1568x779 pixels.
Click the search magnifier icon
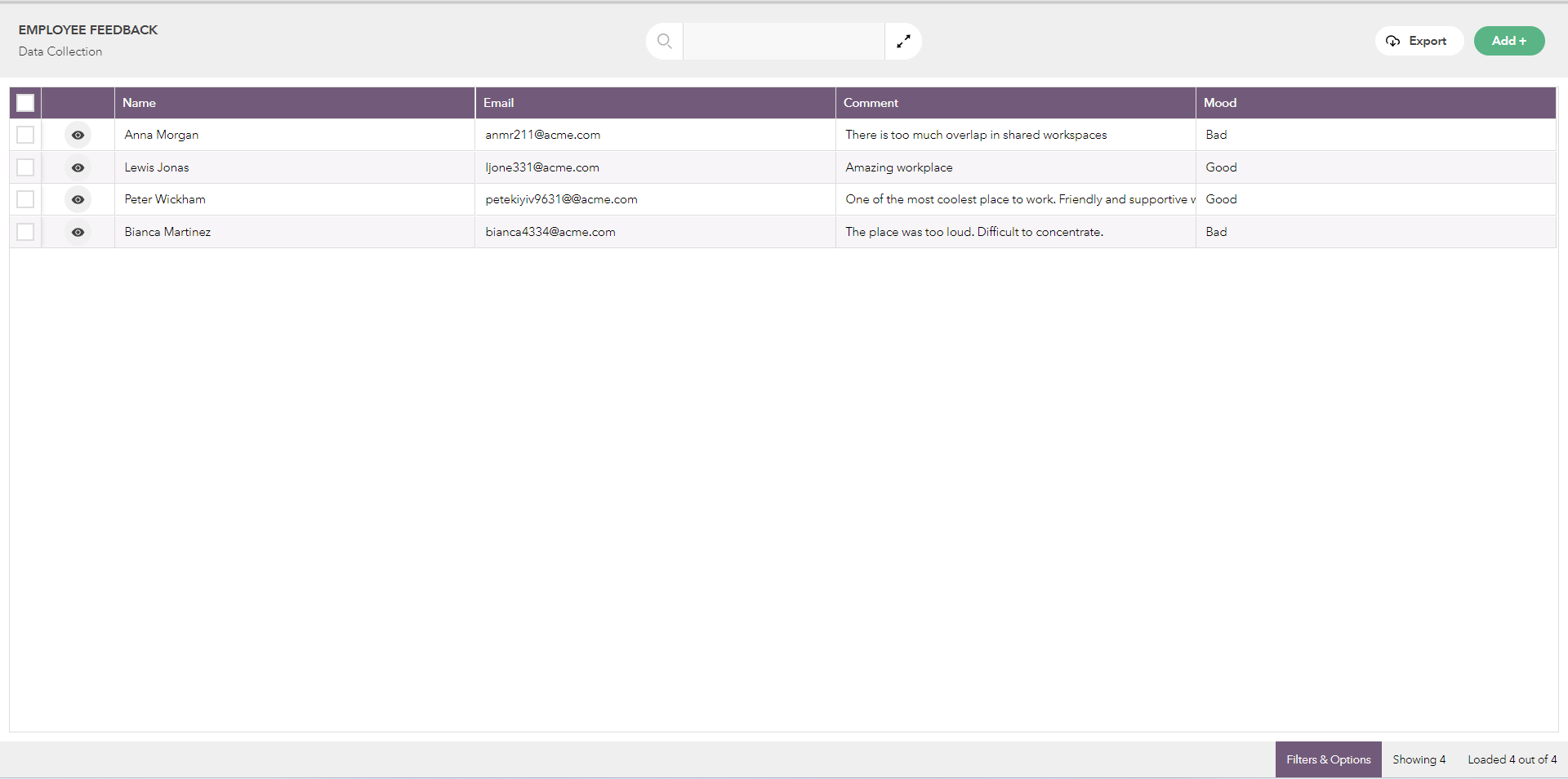tap(665, 41)
